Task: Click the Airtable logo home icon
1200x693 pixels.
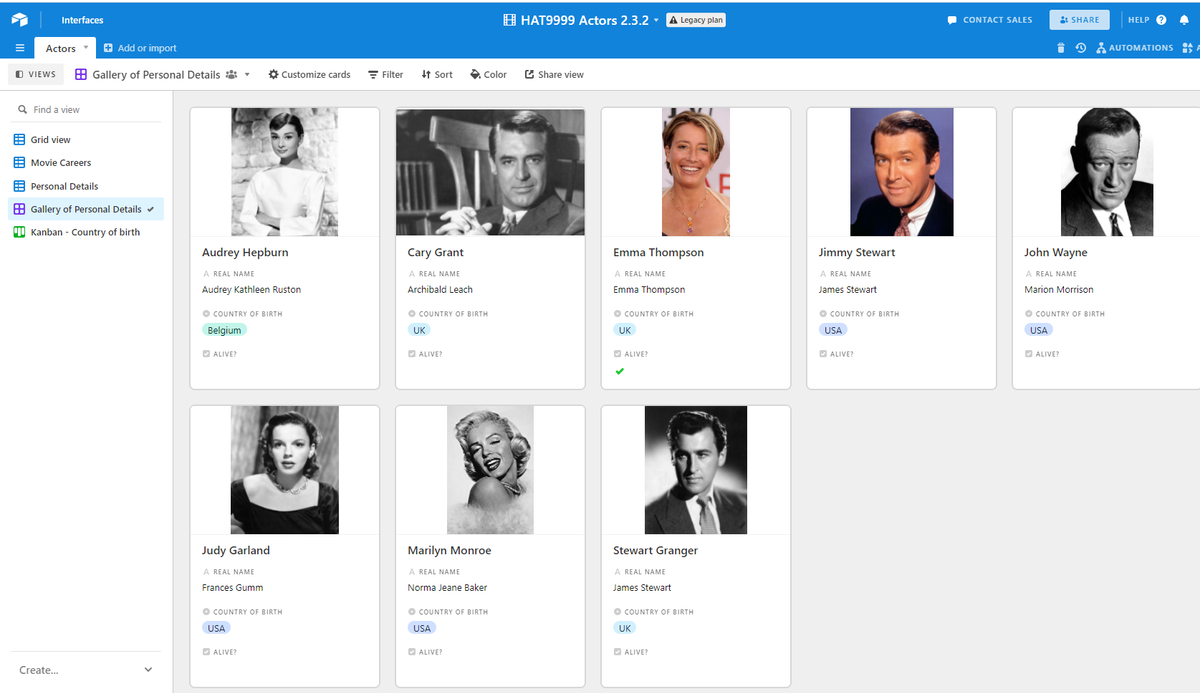Action: pos(19,19)
